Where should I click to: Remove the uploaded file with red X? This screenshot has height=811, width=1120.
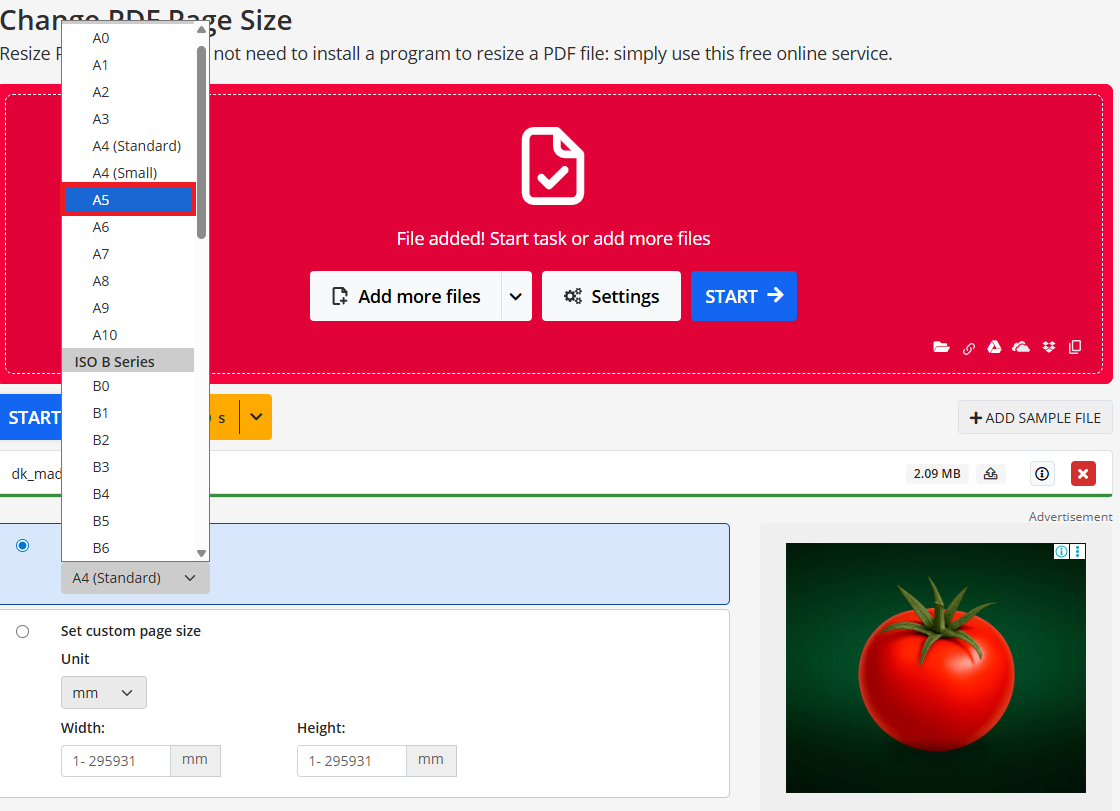point(1083,474)
